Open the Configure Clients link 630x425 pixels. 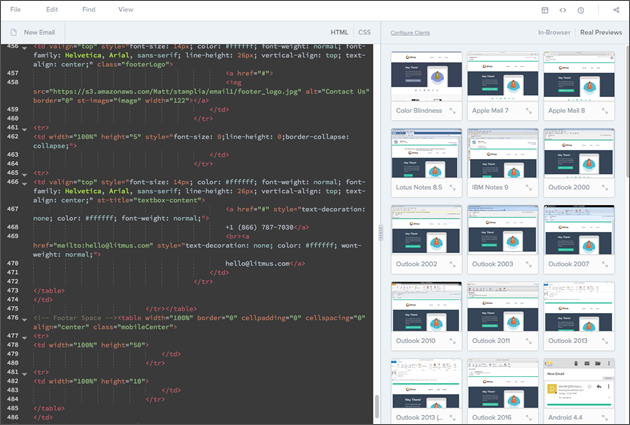[410, 33]
